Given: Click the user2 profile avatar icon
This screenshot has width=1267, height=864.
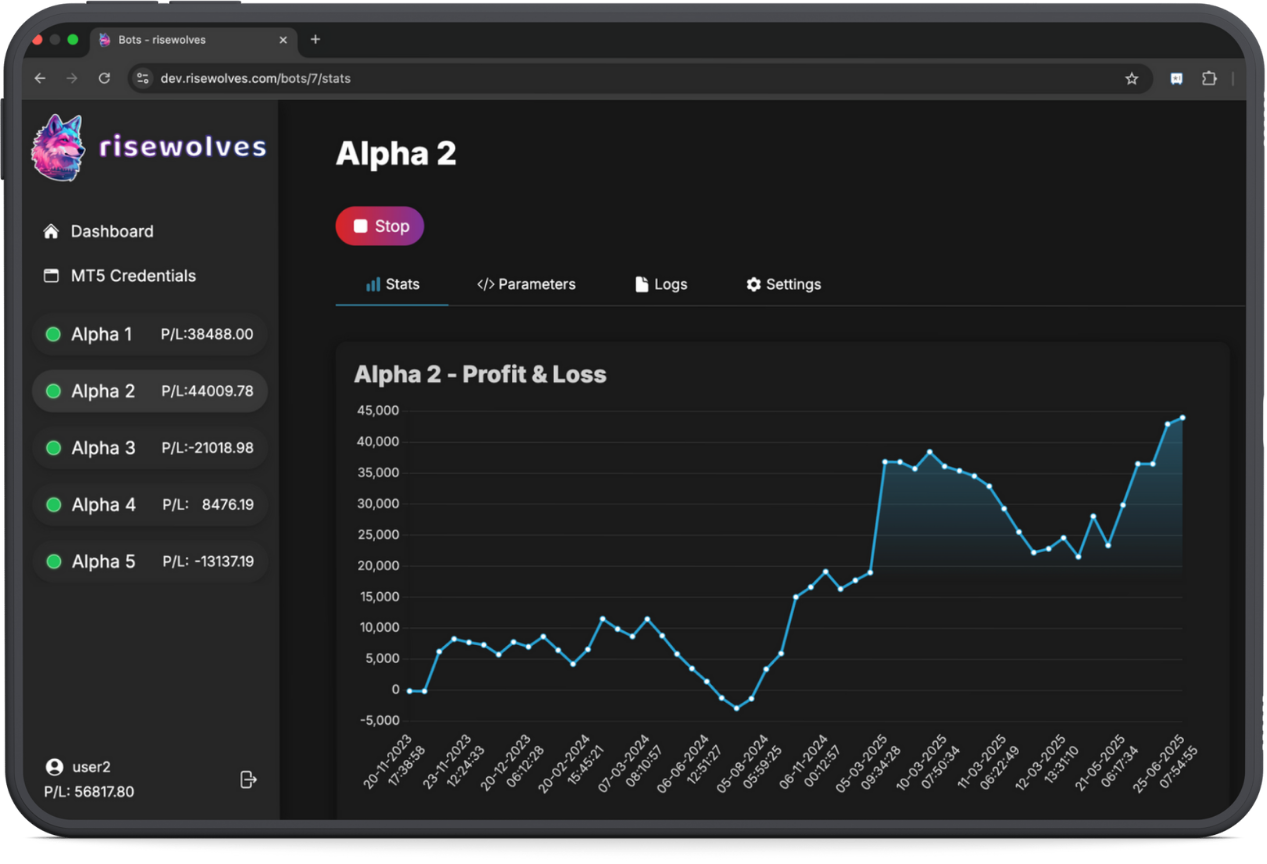Looking at the screenshot, I should [54, 767].
